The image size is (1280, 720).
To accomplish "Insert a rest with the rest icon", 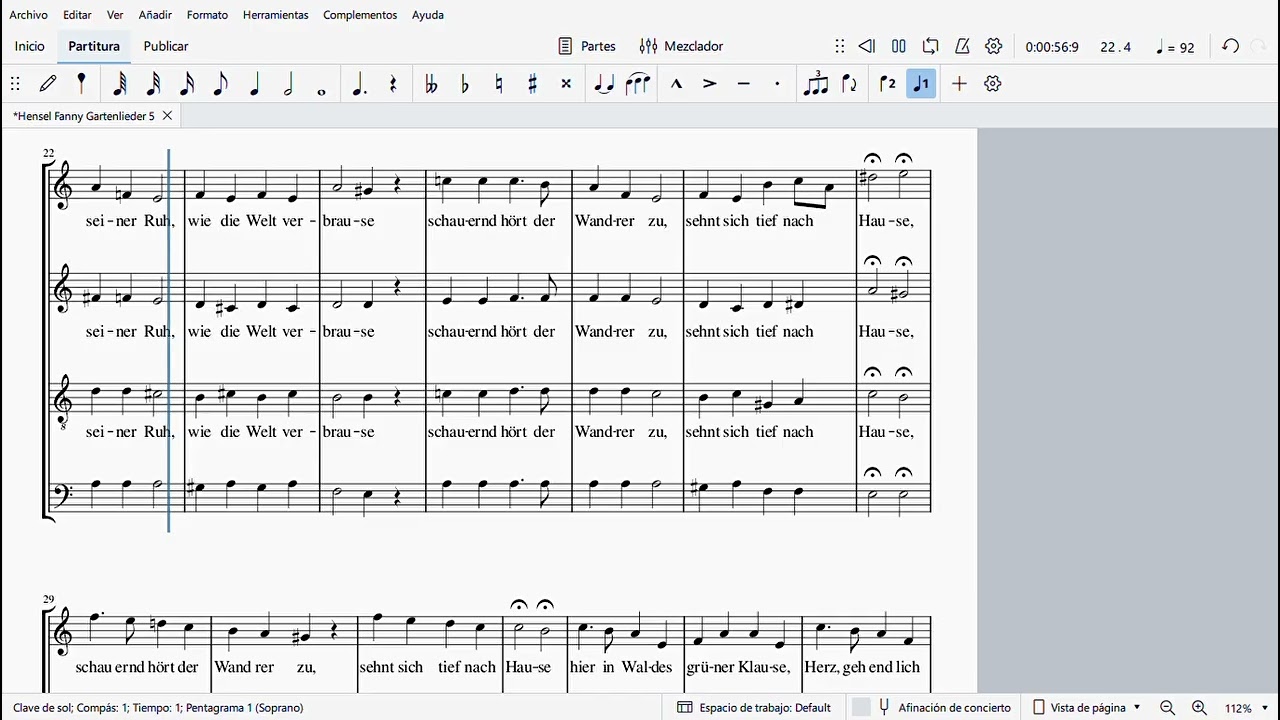I will tap(393, 84).
